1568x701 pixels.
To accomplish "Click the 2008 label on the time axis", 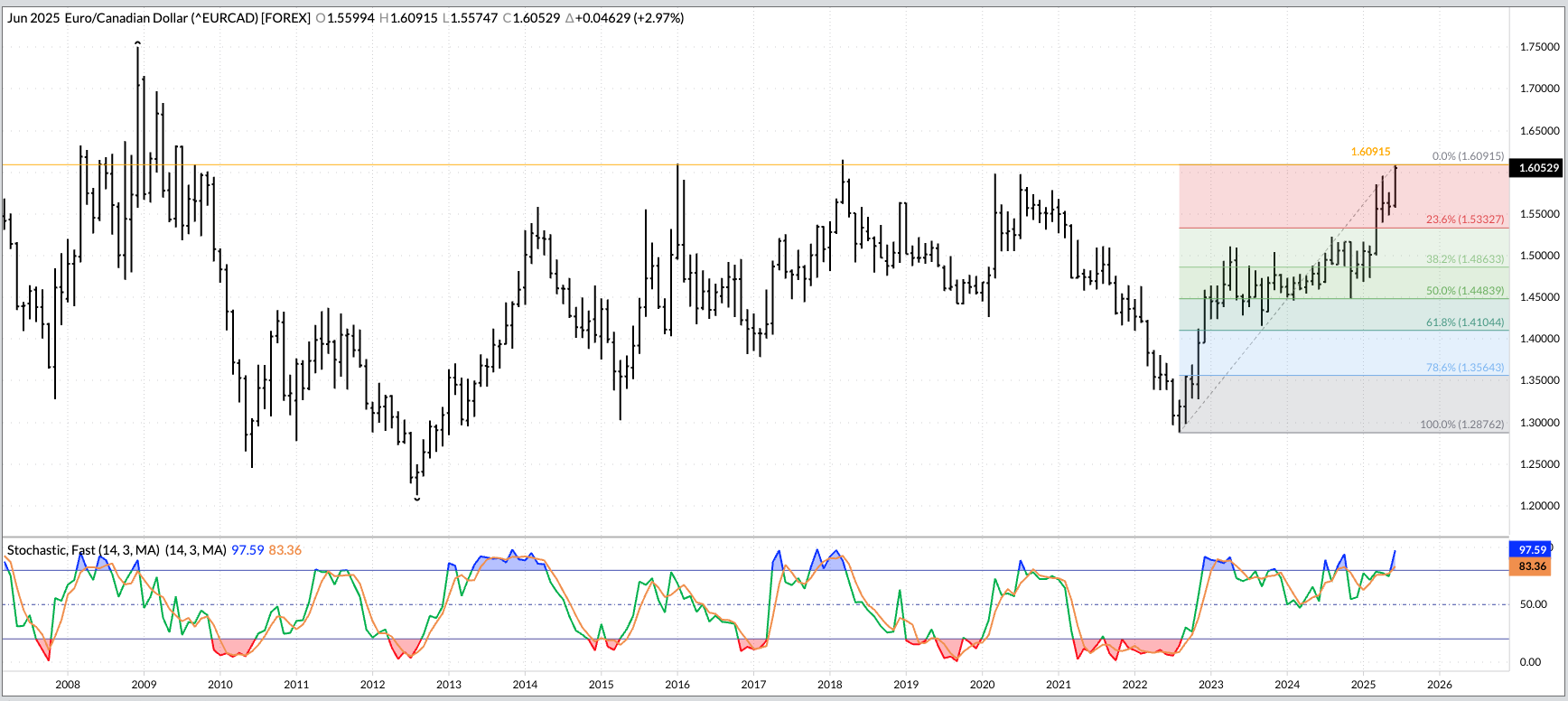I will [68, 685].
